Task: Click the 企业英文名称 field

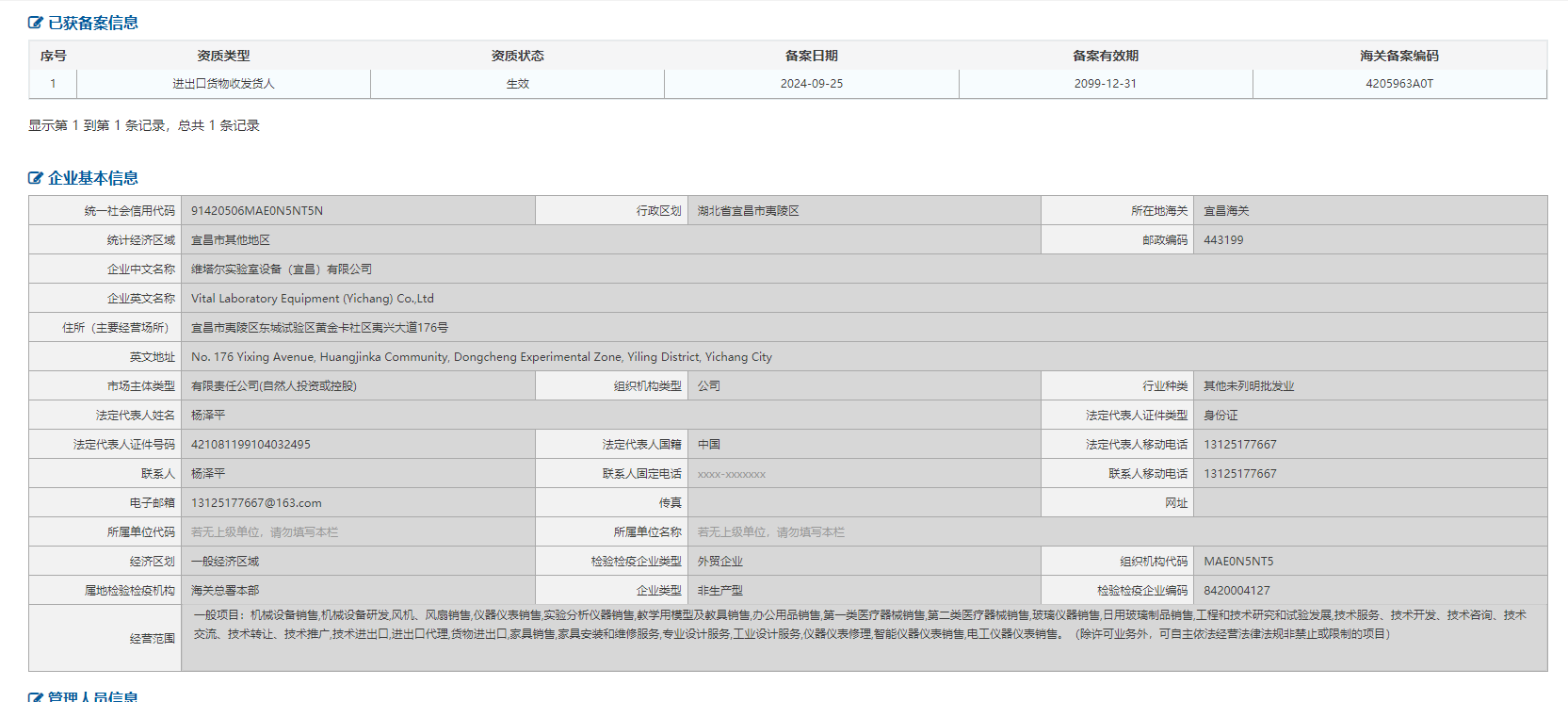Action: tap(863, 299)
